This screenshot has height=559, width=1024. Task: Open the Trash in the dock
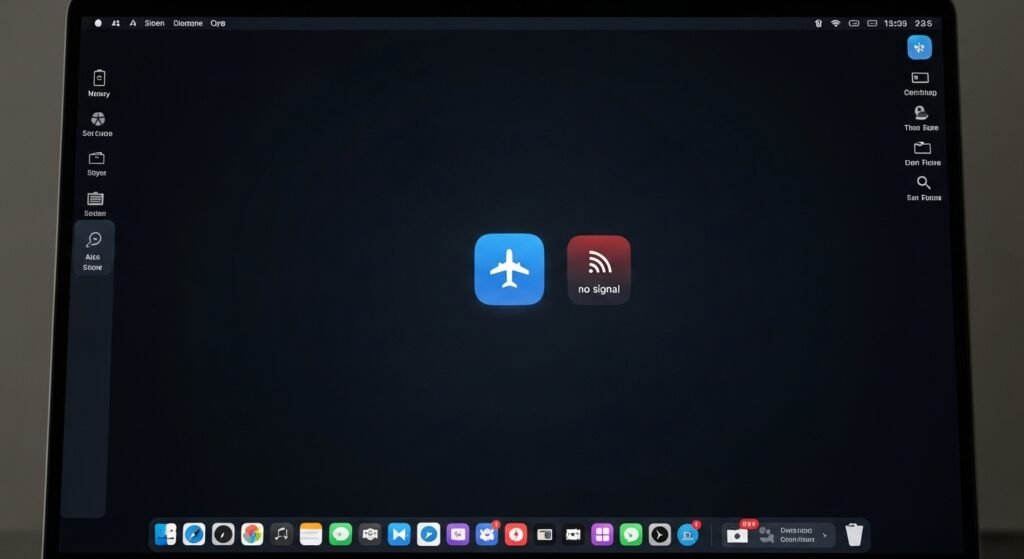tap(853, 534)
